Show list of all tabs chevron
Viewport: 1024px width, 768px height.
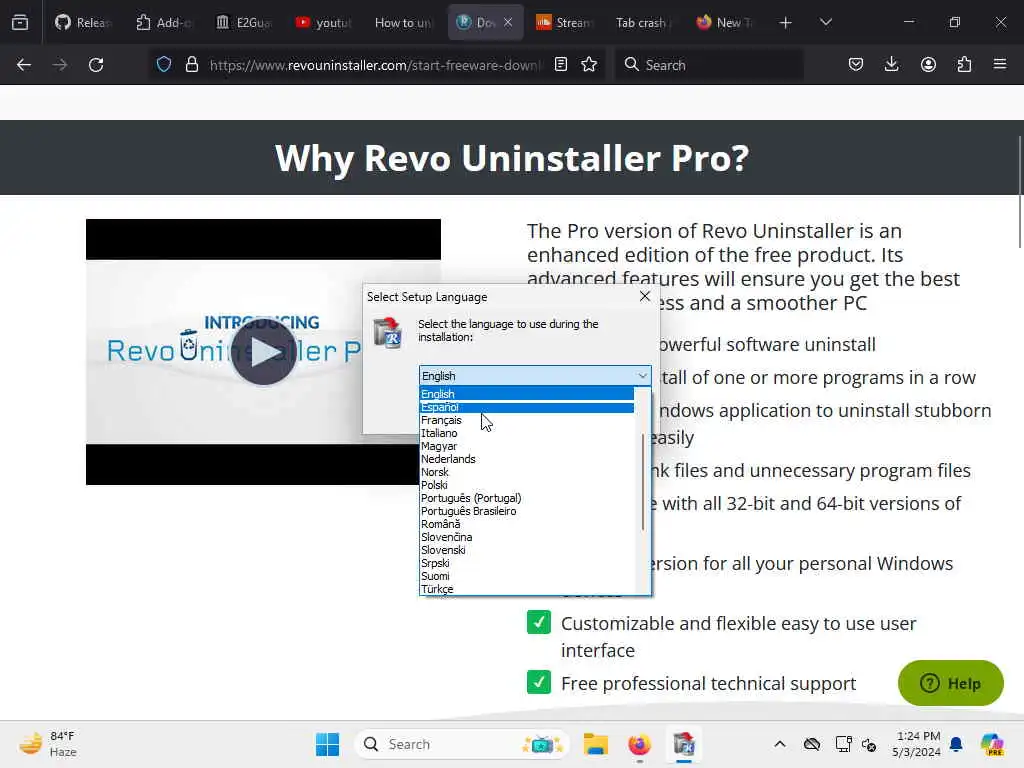825,23
